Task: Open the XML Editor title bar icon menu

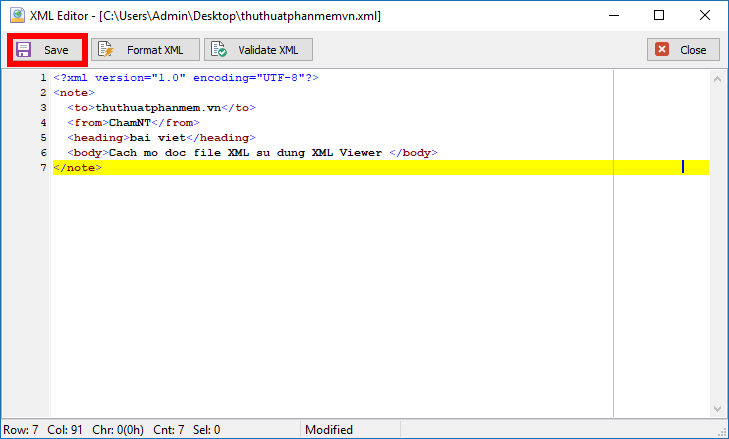Action: pyautogui.click(x=16, y=16)
